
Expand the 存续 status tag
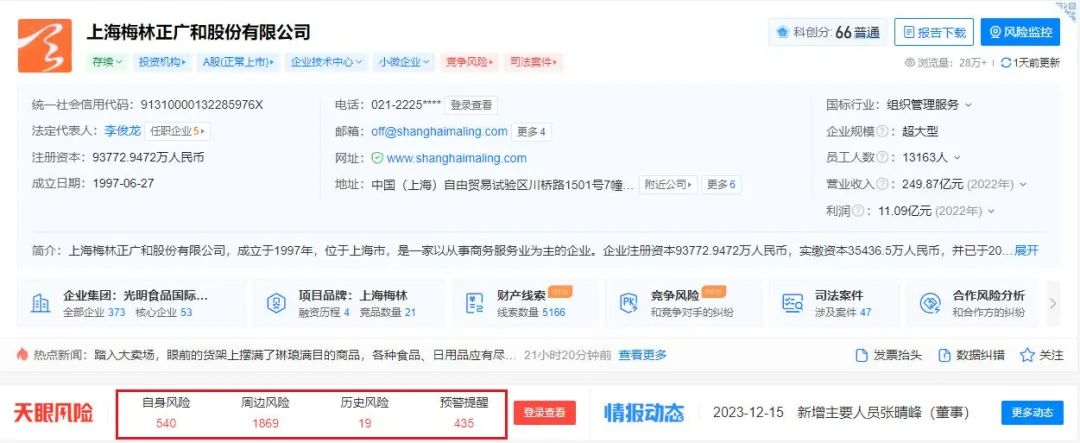(107, 62)
